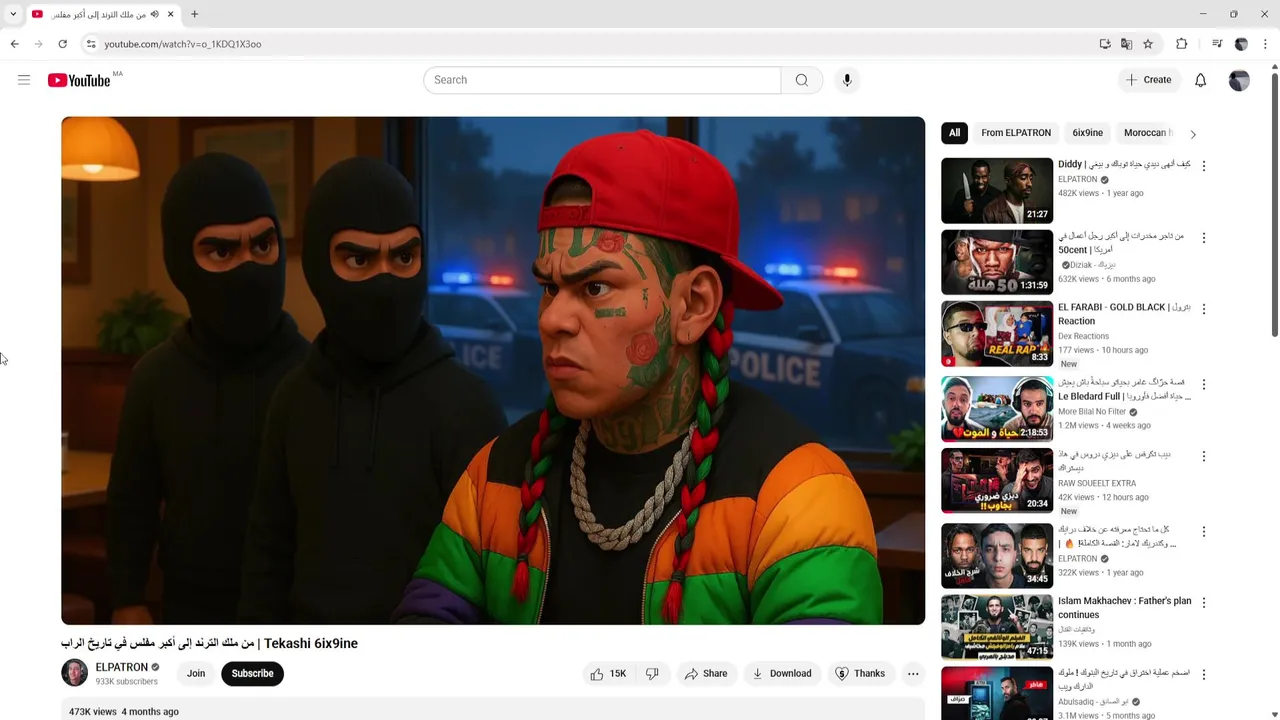Viewport: 1280px width, 720px height.
Task: Open the 34:45 video thumbnail
Action: [997, 555]
